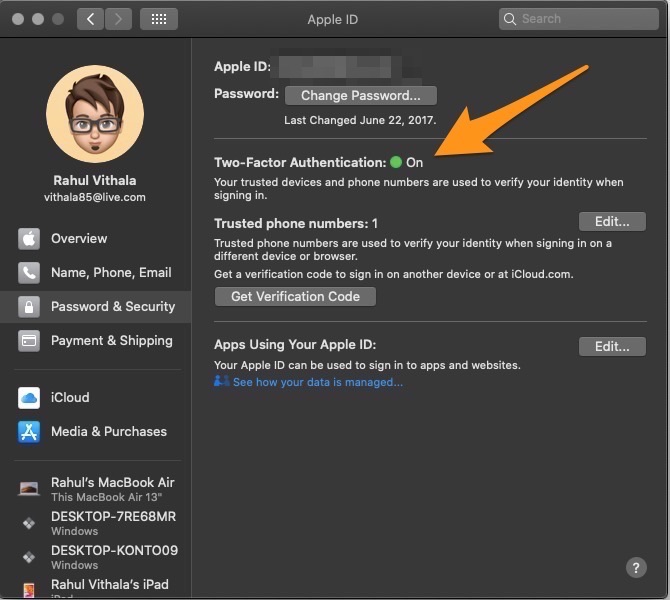Screen dimensions: 670x600
Task: Open the Name, Phone, Email section
Action: pyautogui.click(x=95, y=273)
